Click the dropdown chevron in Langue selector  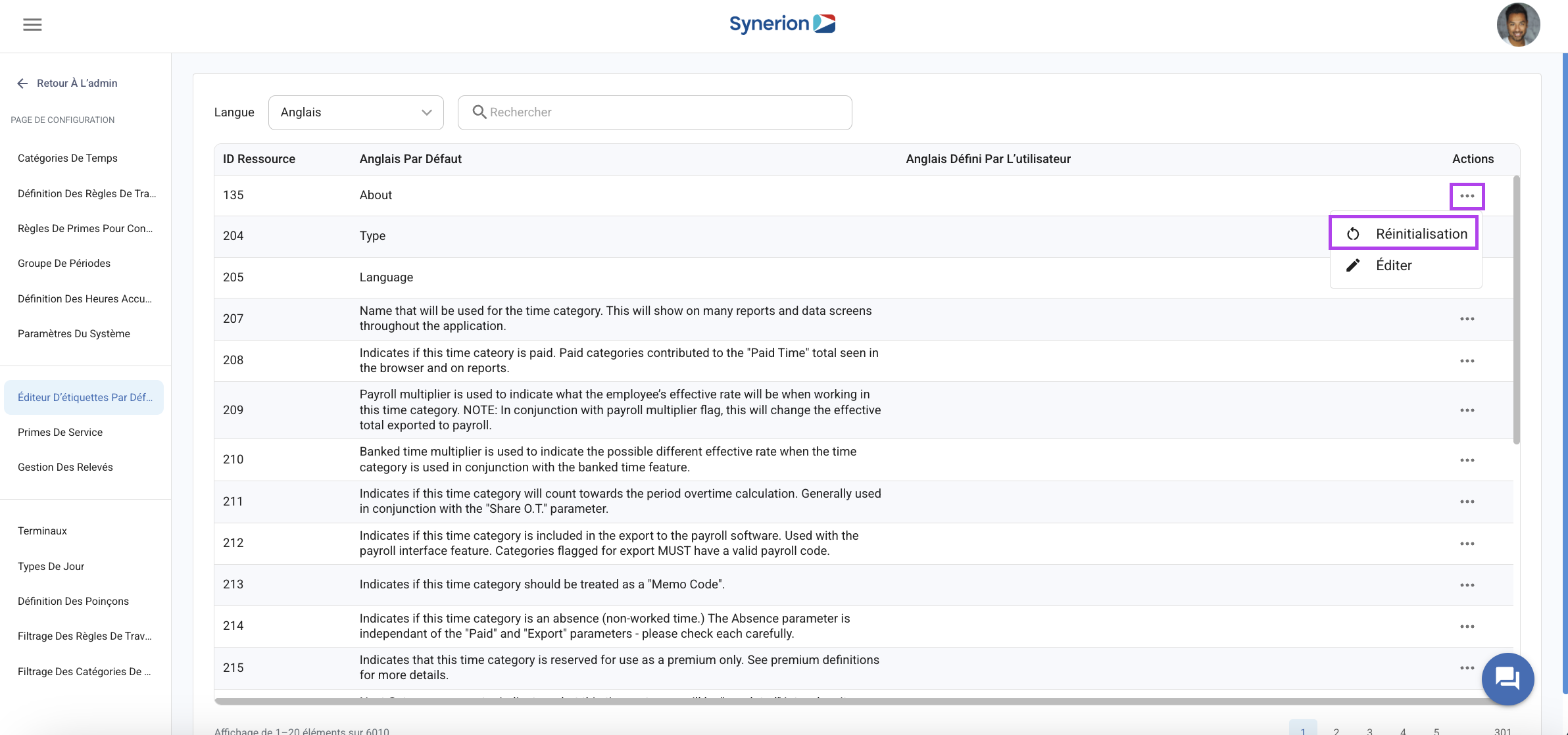point(427,112)
